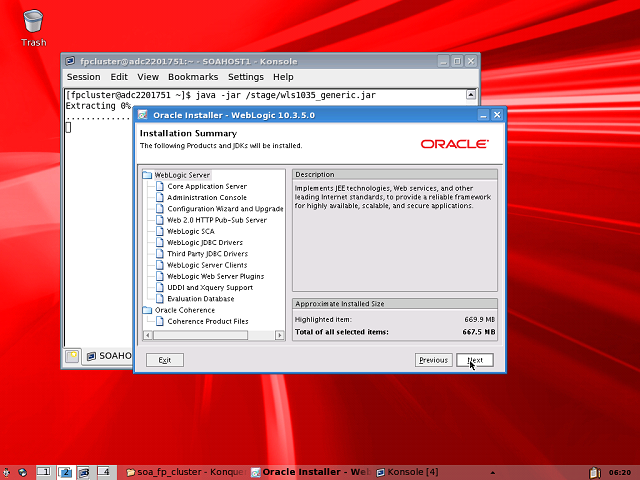640x480 pixels.
Task: Switch to virtual desktop 4
Action: click(104, 472)
